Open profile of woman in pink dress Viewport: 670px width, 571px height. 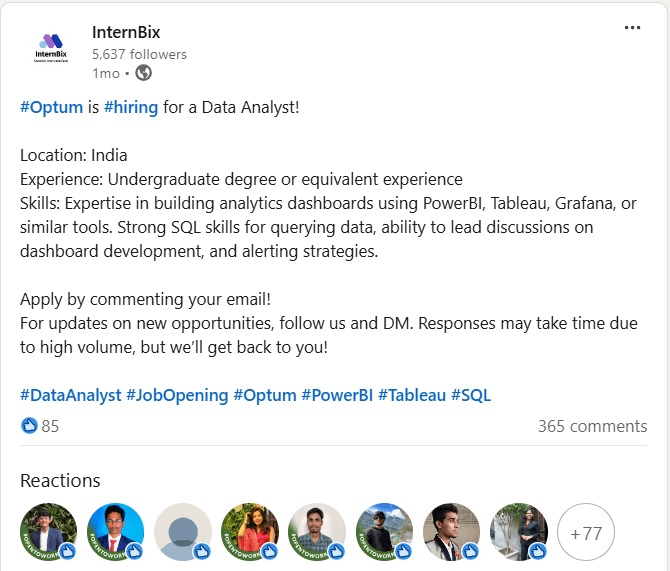(x=250, y=532)
